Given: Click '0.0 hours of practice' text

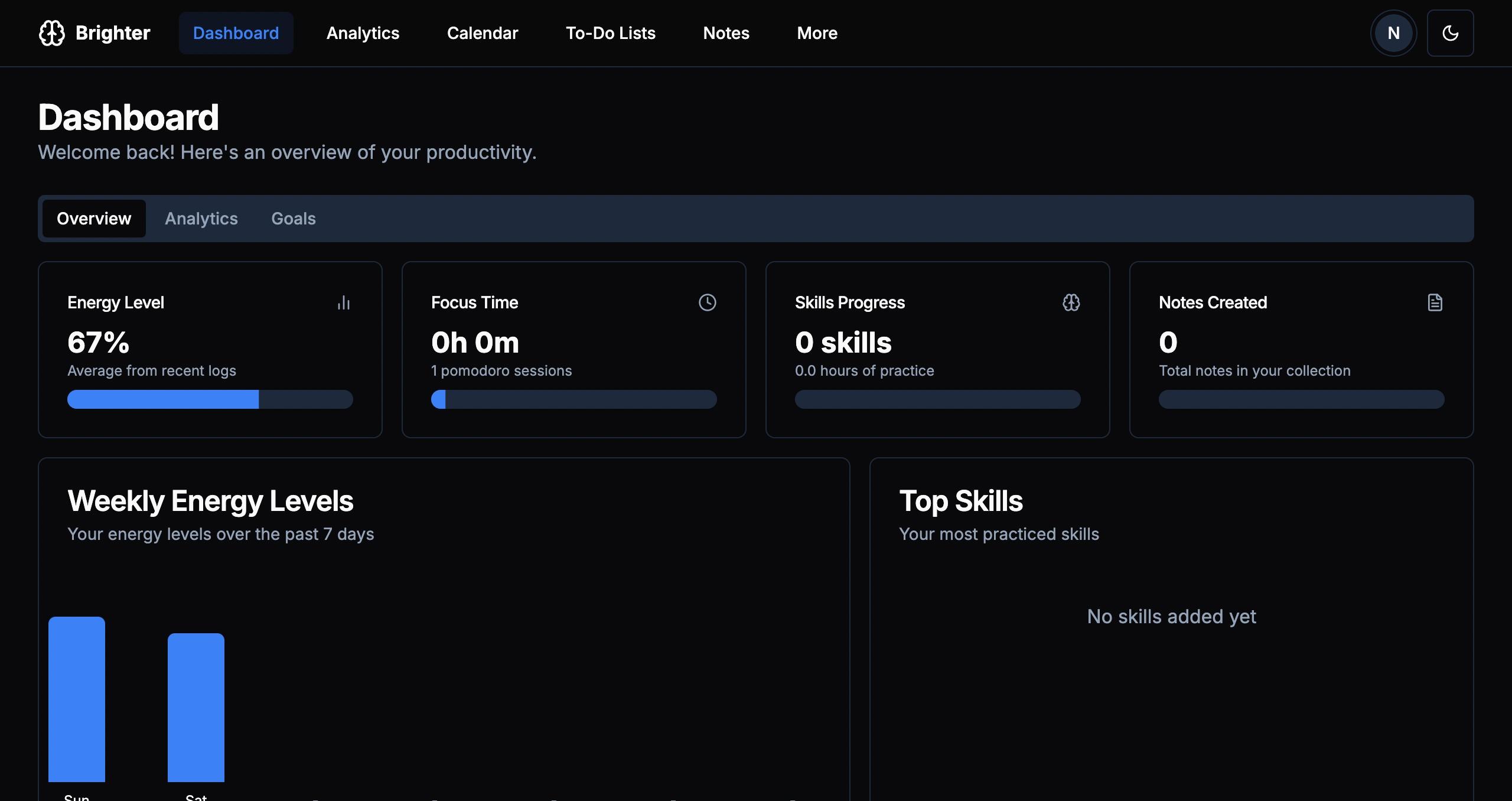Looking at the screenshot, I should (x=865, y=371).
